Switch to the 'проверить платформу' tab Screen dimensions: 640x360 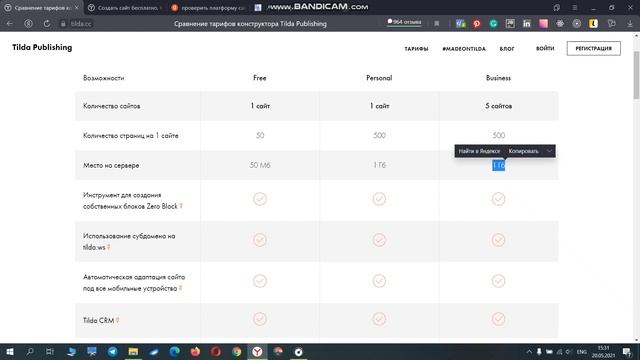coord(208,8)
